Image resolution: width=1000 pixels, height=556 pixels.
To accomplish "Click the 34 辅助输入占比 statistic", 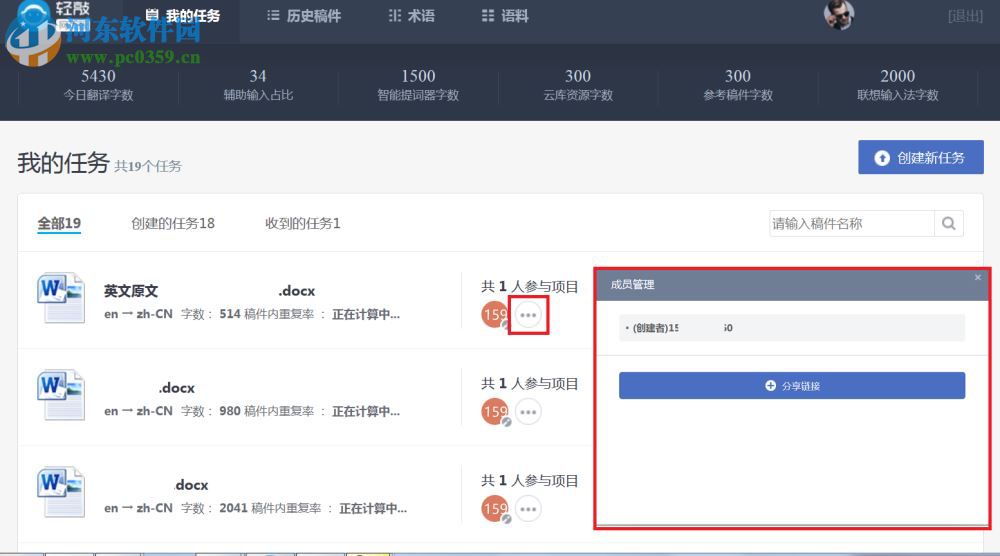I will click(258, 85).
